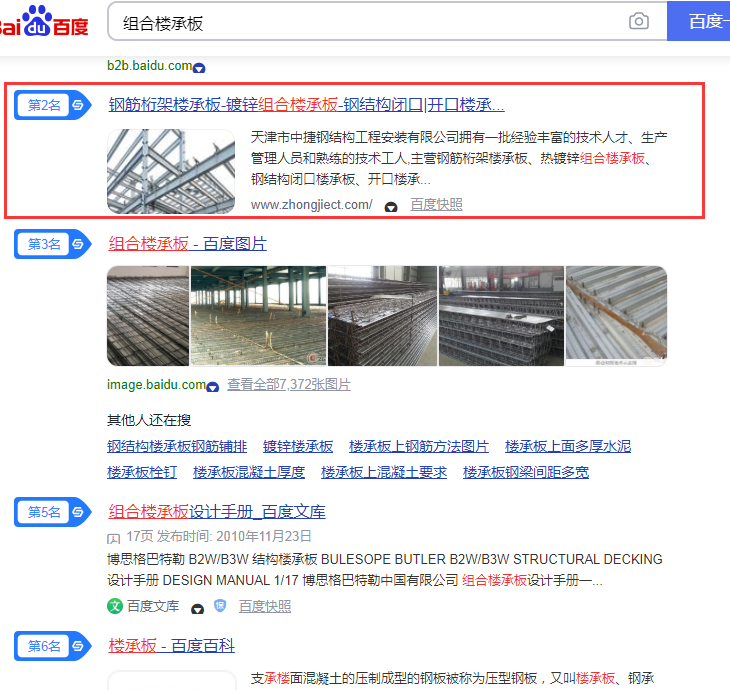Click 查看全部7,372张图片 link
This screenshot has width=730, height=690.
pos(289,385)
